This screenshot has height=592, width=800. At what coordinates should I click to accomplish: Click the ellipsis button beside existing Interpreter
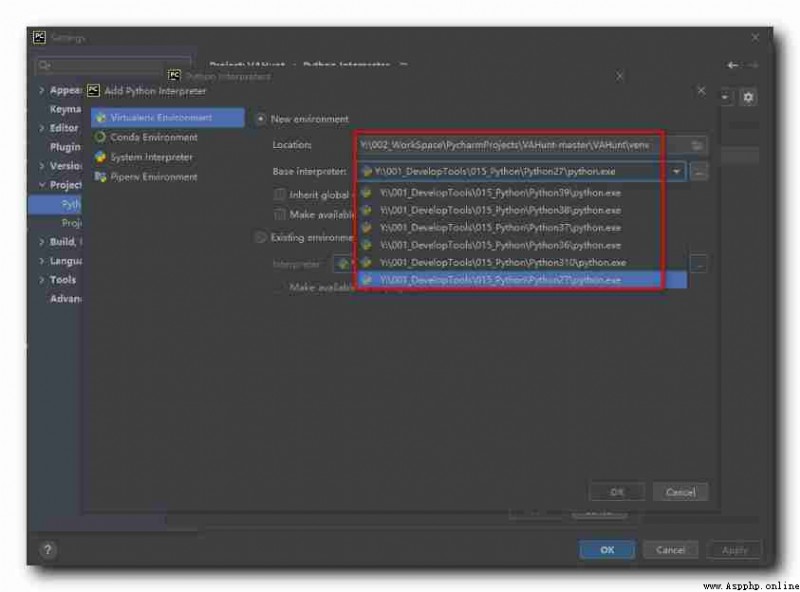pyautogui.click(x=698, y=264)
